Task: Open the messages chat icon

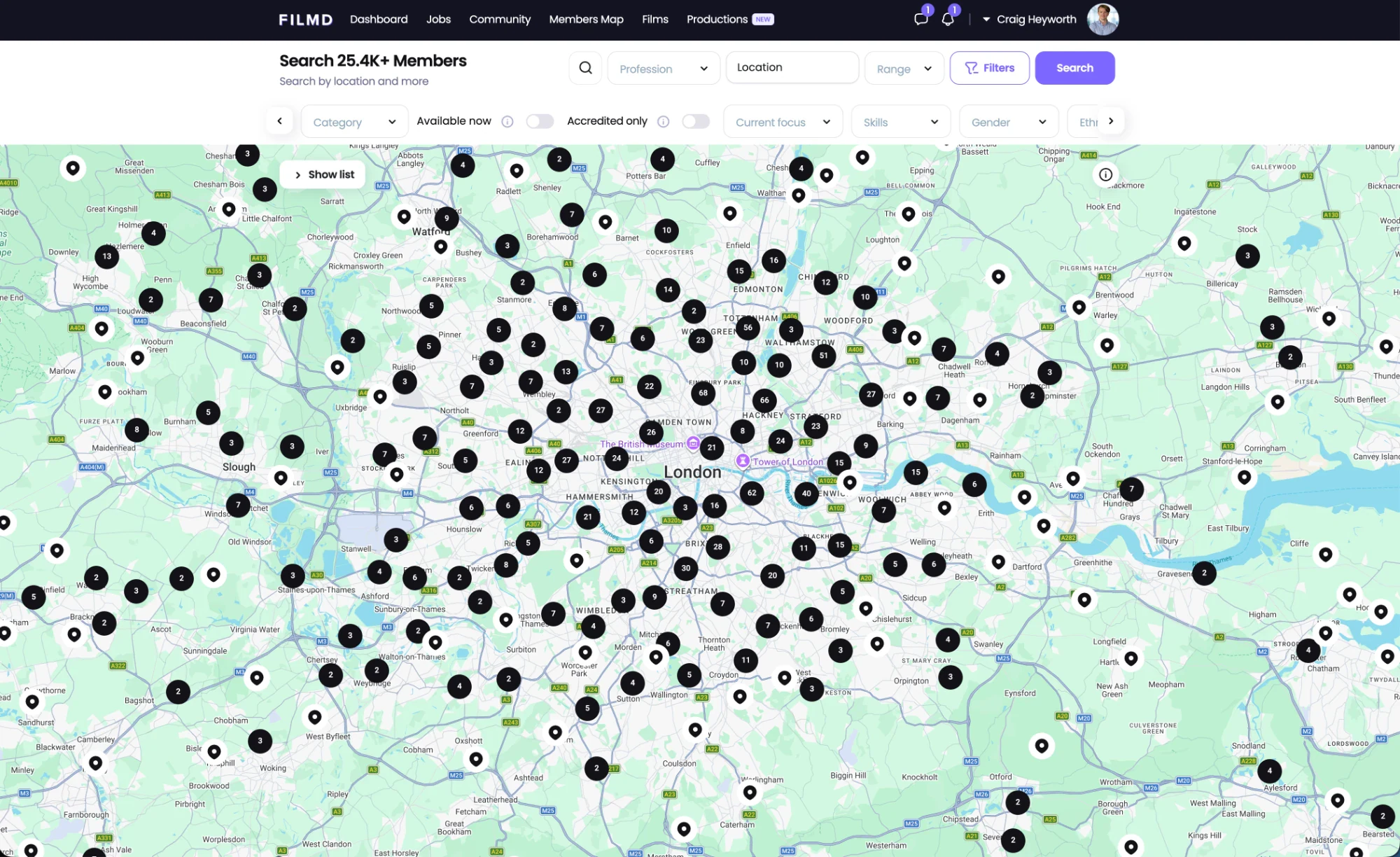Action: click(x=920, y=19)
